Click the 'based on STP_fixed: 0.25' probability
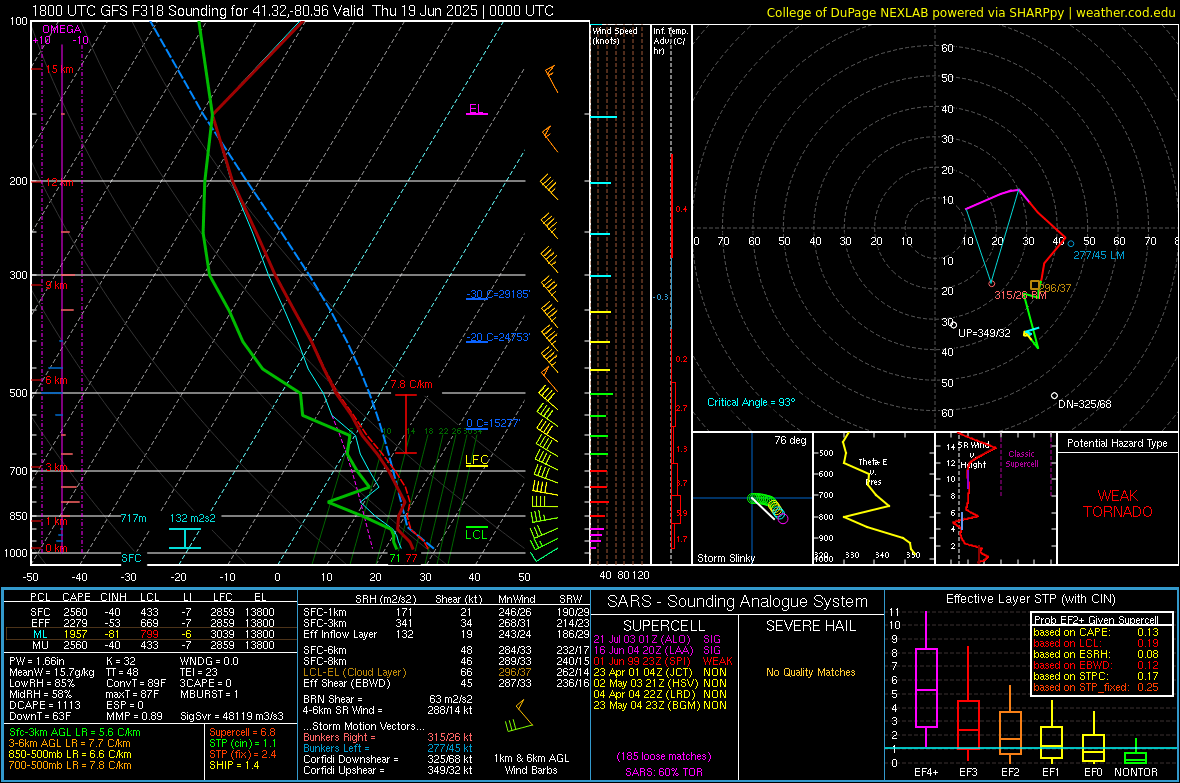Image resolution: width=1180 pixels, height=783 pixels. (1096, 687)
